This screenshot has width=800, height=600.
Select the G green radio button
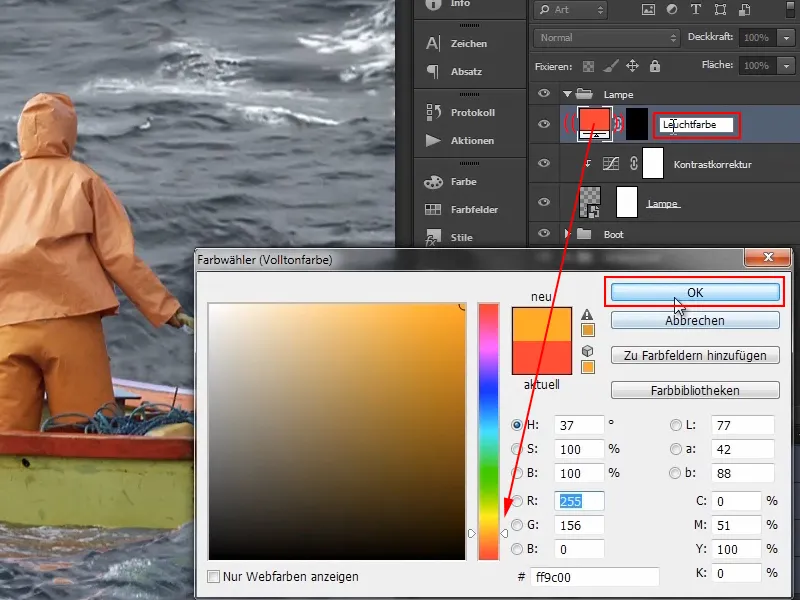(x=517, y=525)
